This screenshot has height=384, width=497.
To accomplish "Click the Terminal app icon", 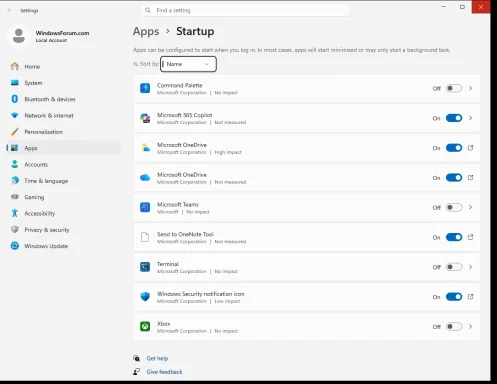I will [x=145, y=267].
